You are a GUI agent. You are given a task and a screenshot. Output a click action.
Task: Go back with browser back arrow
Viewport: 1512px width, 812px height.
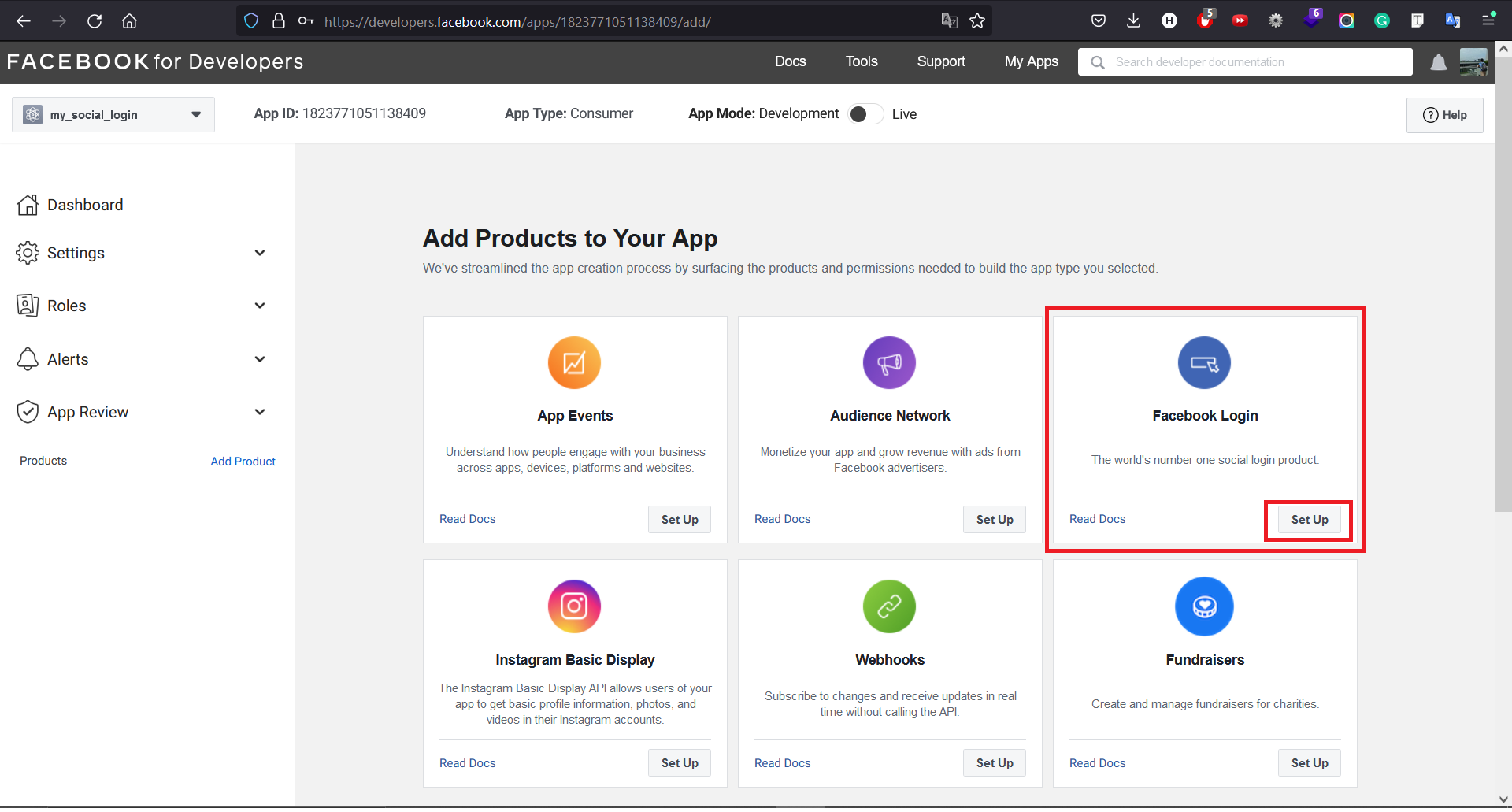tap(24, 21)
